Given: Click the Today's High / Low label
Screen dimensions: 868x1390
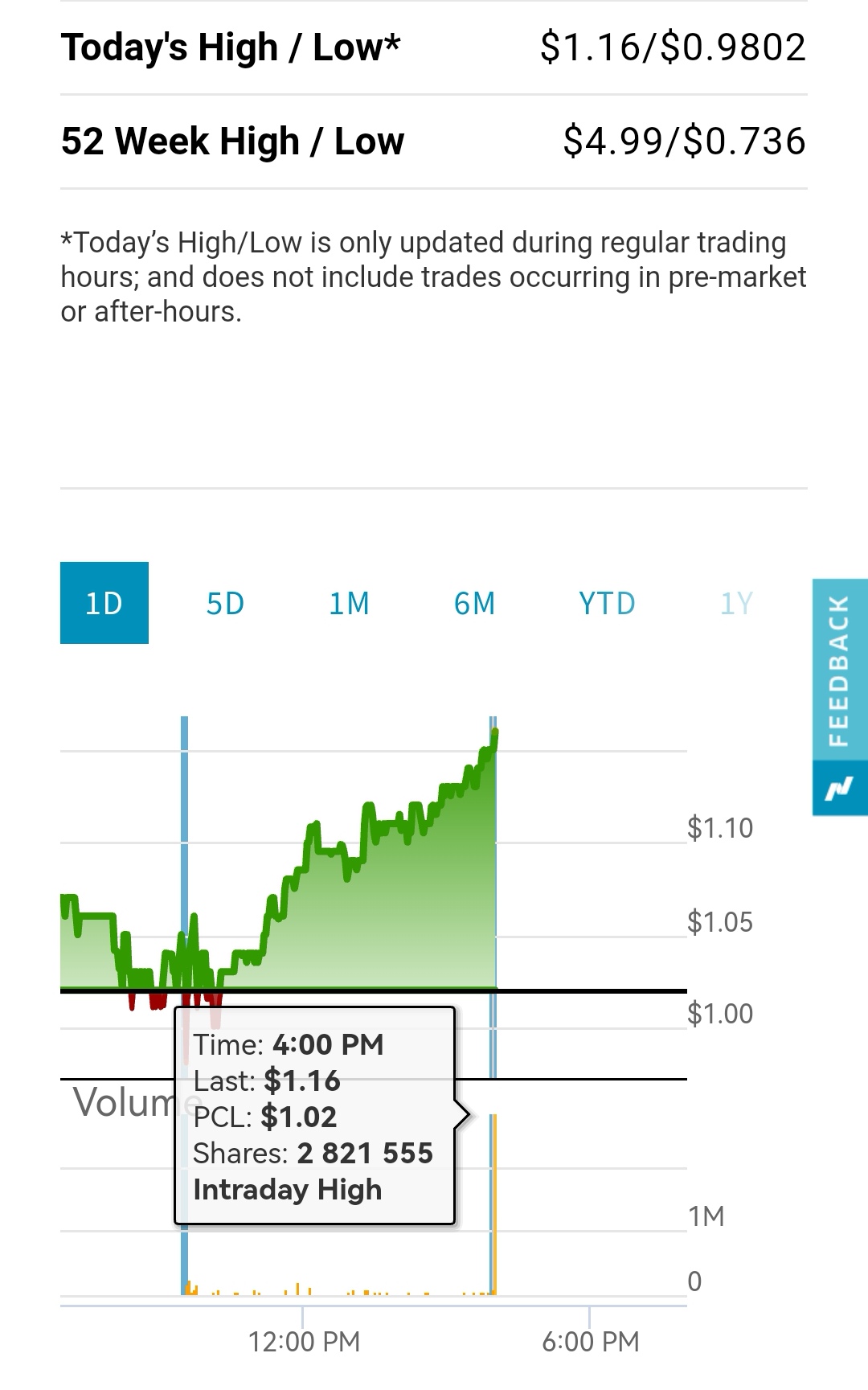Looking at the screenshot, I should (x=231, y=47).
